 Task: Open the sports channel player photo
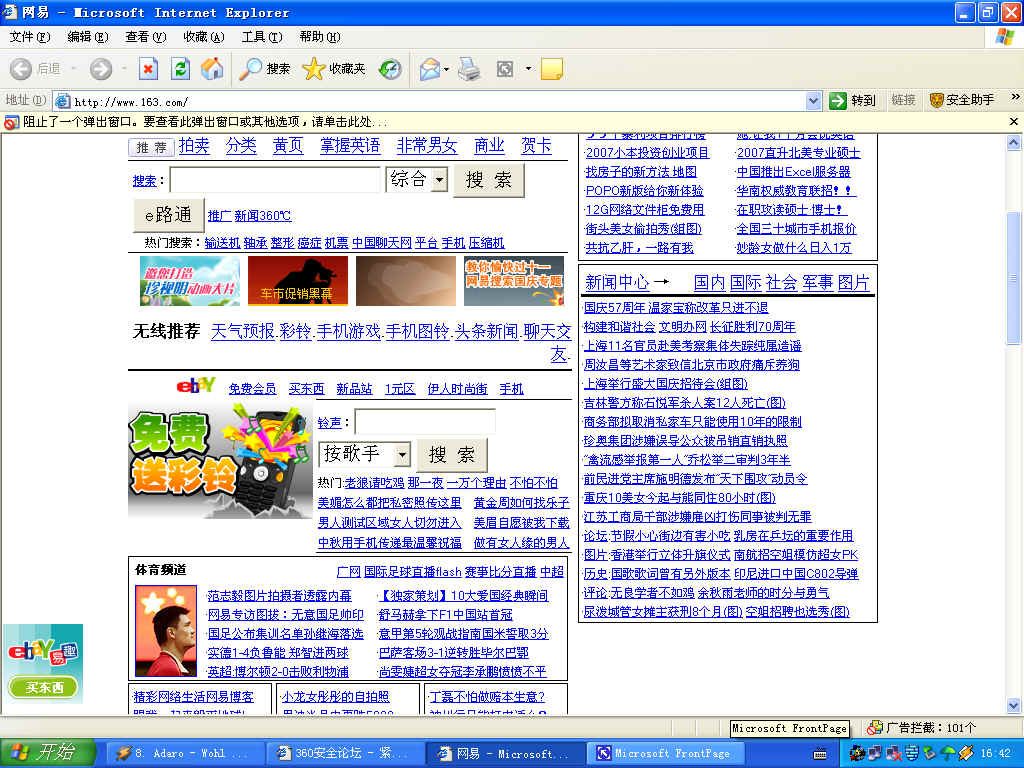[x=166, y=631]
